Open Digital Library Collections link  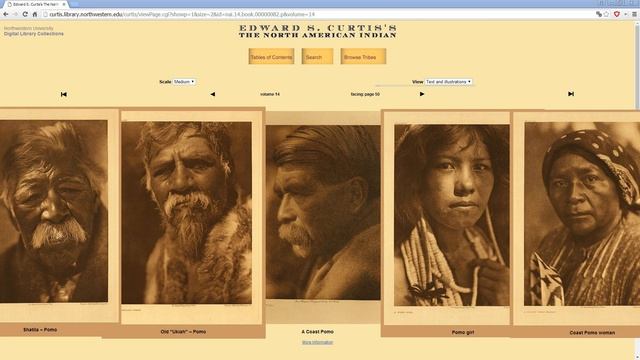tap(34, 34)
